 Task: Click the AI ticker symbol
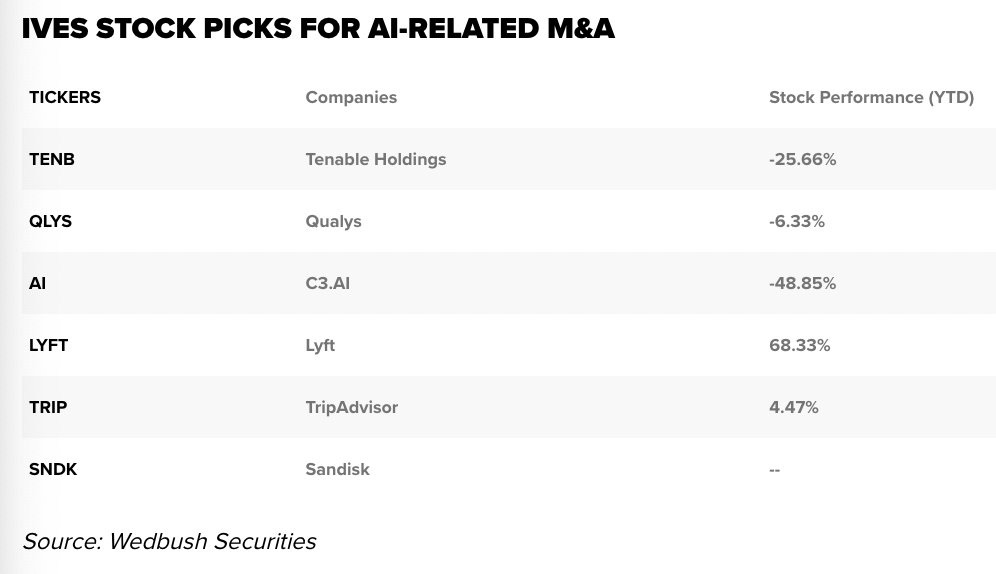click(38, 283)
